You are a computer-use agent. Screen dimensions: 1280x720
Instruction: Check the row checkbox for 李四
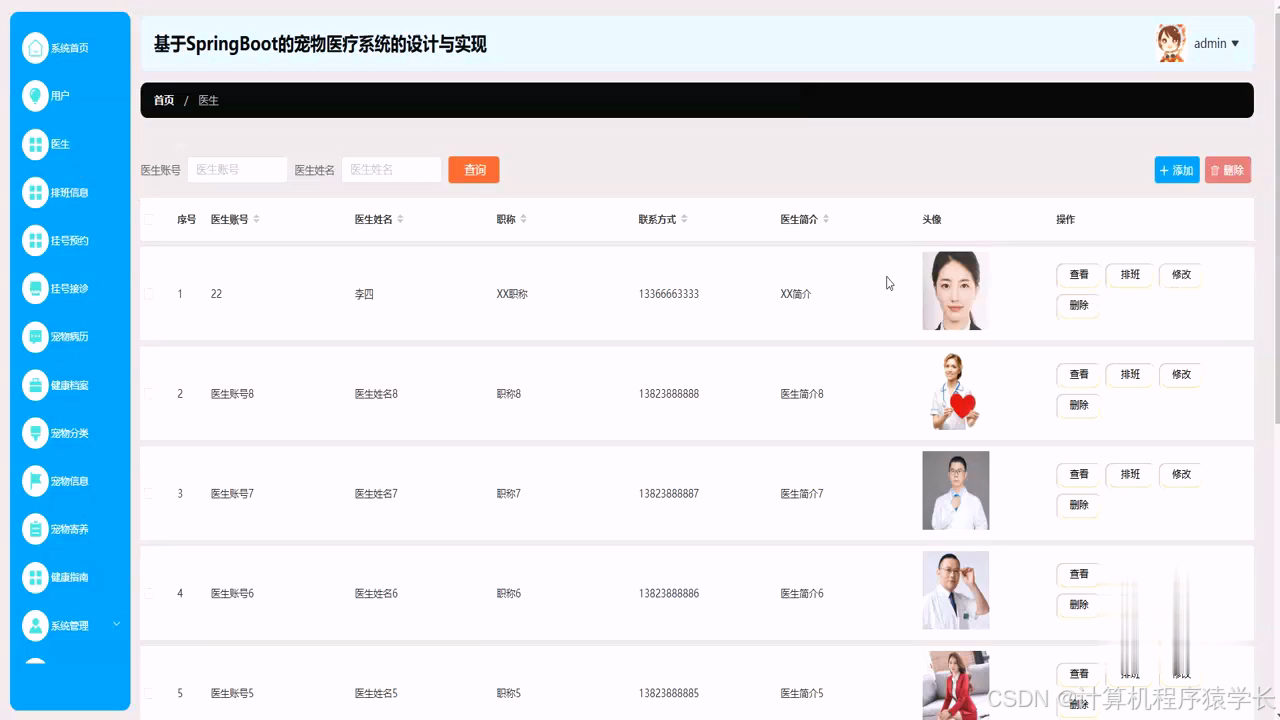[148, 293]
